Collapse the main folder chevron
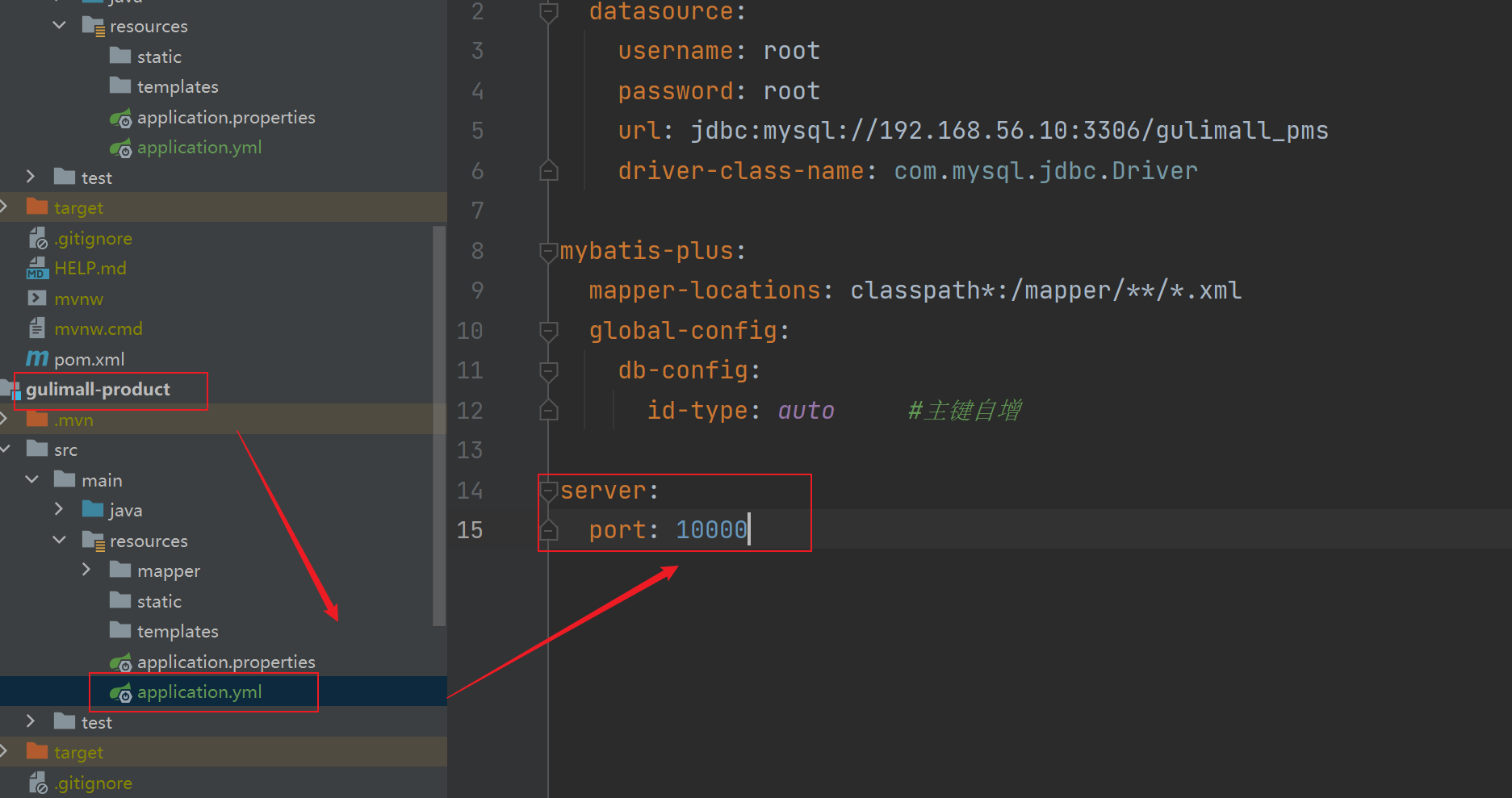This screenshot has height=798, width=1512. click(32, 479)
